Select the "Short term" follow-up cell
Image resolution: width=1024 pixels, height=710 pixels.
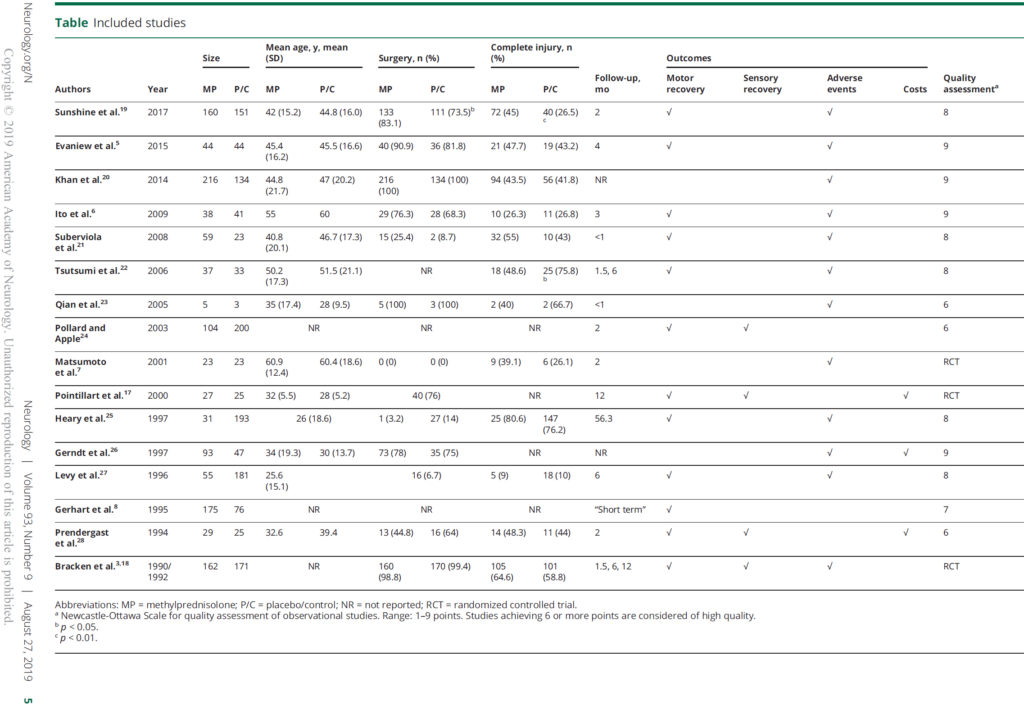[620, 509]
